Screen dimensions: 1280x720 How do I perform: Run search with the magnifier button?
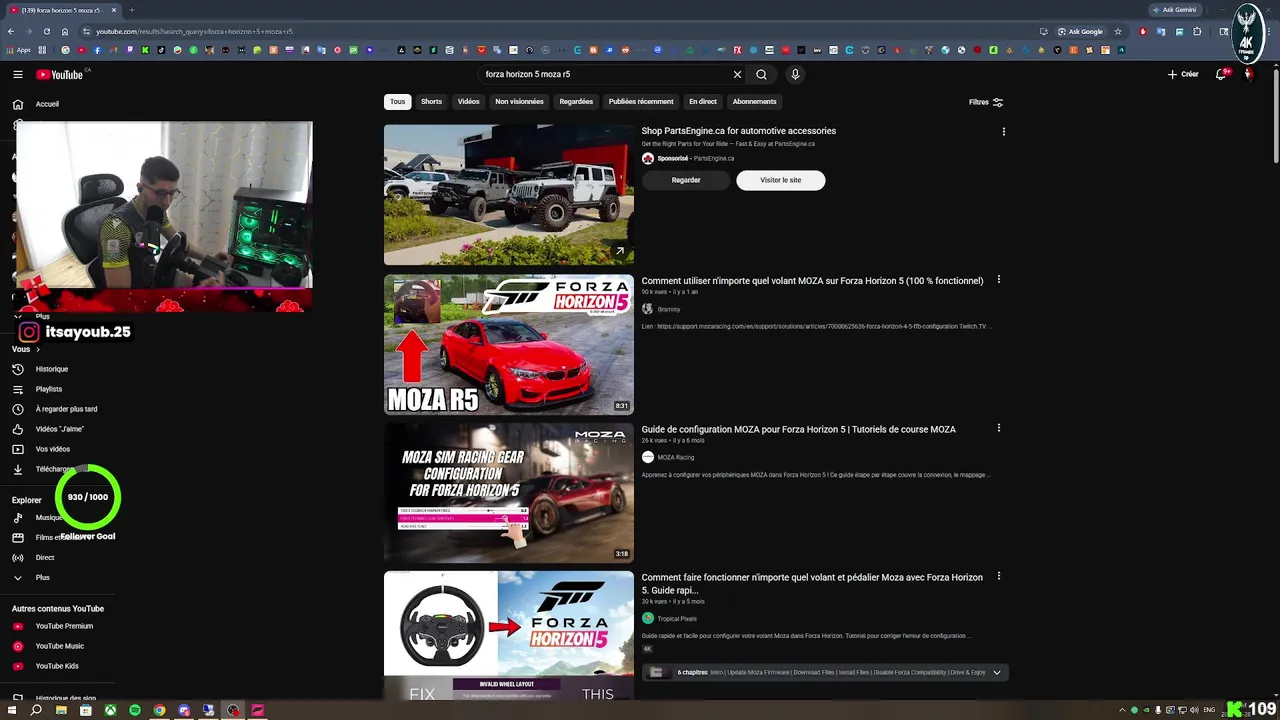761,74
